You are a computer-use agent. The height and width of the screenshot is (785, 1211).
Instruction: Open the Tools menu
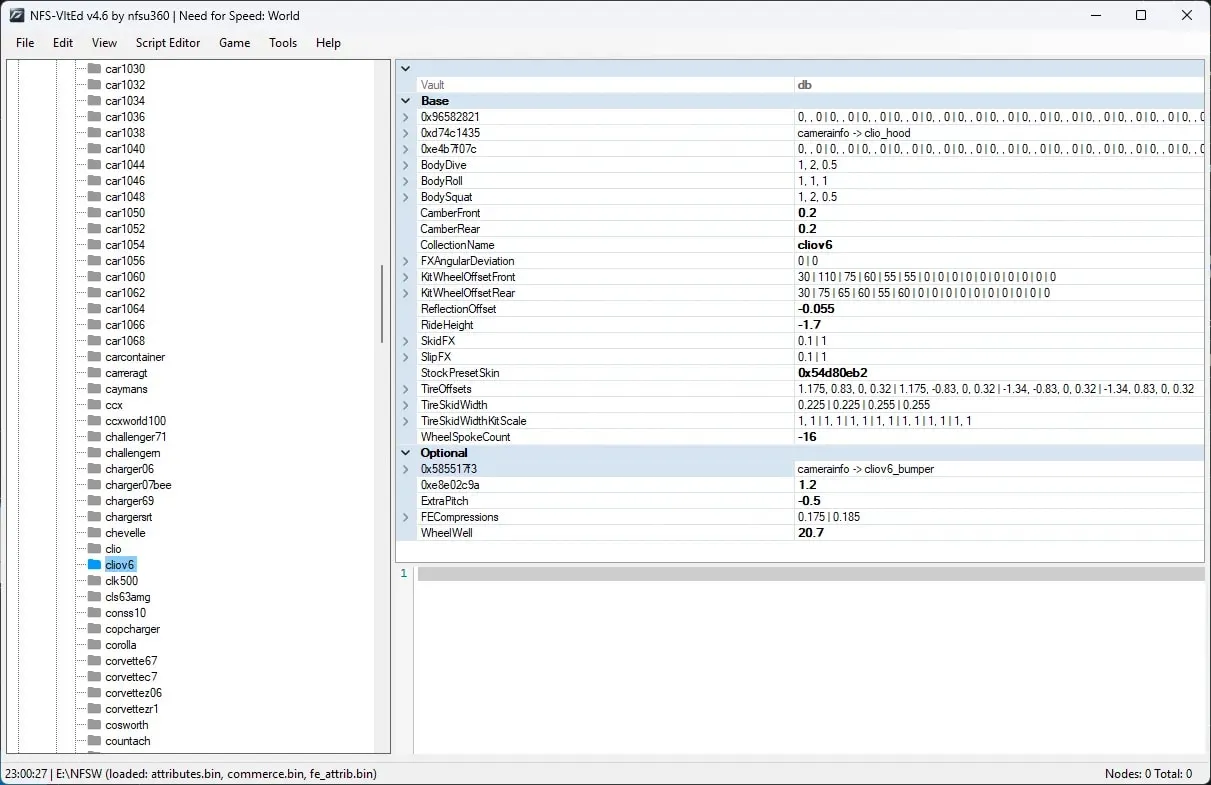(283, 43)
